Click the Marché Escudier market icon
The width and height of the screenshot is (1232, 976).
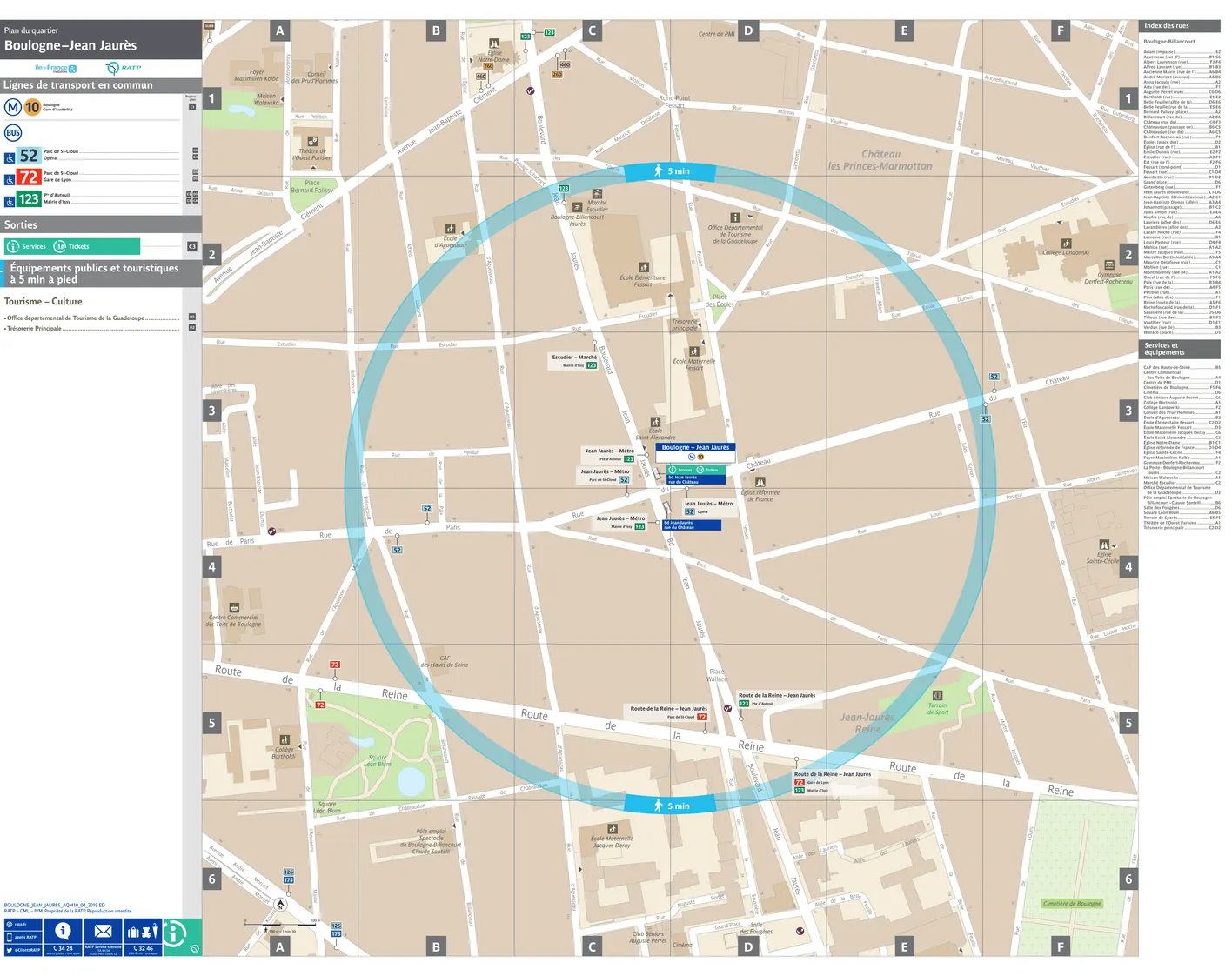click(597, 194)
